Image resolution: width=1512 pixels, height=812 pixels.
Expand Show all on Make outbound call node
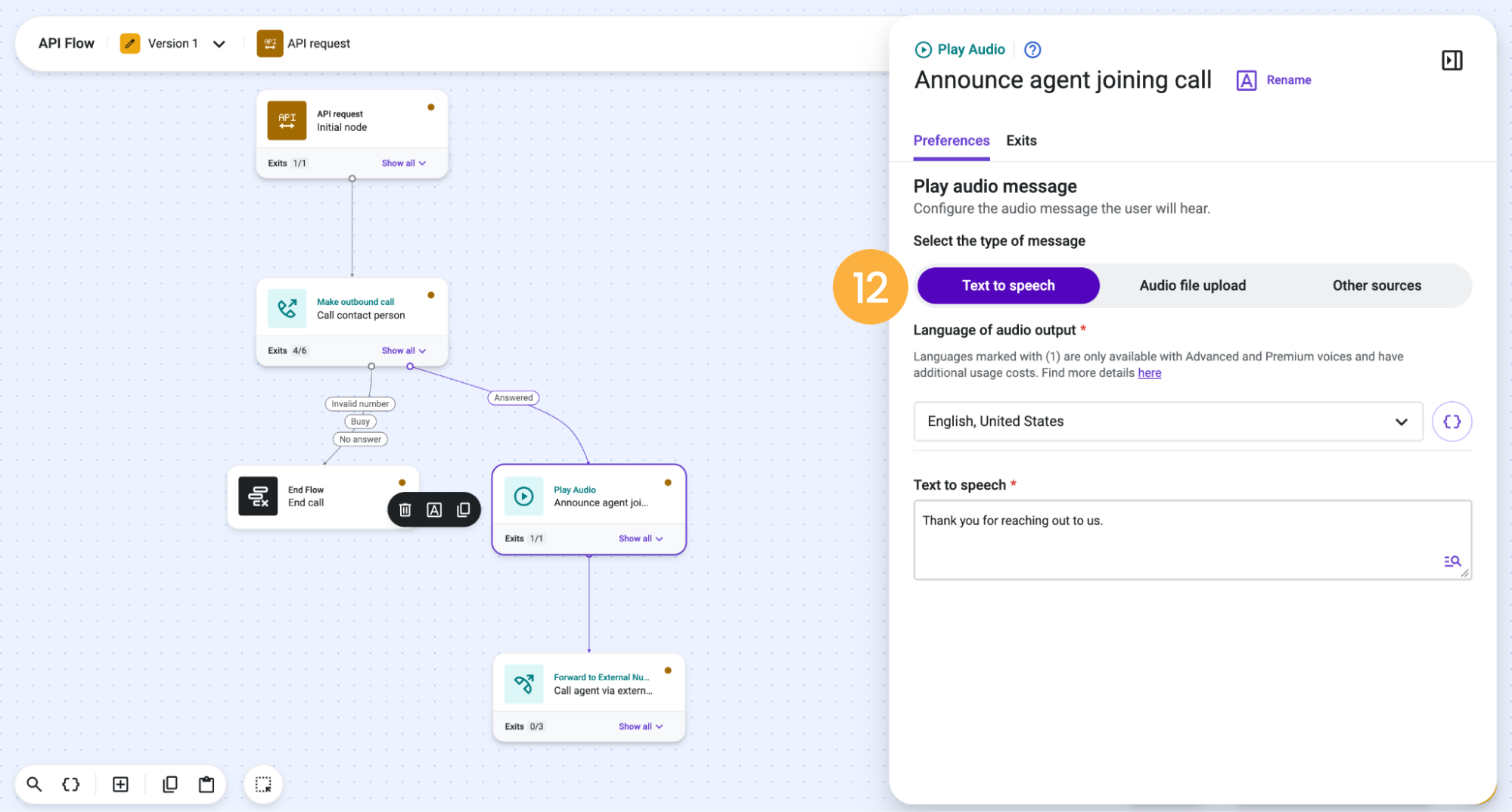pos(404,350)
